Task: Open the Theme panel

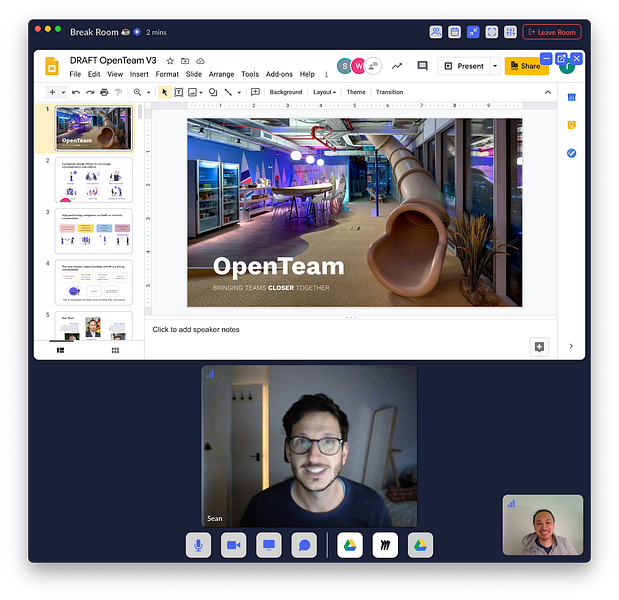Action: click(x=356, y=92)
